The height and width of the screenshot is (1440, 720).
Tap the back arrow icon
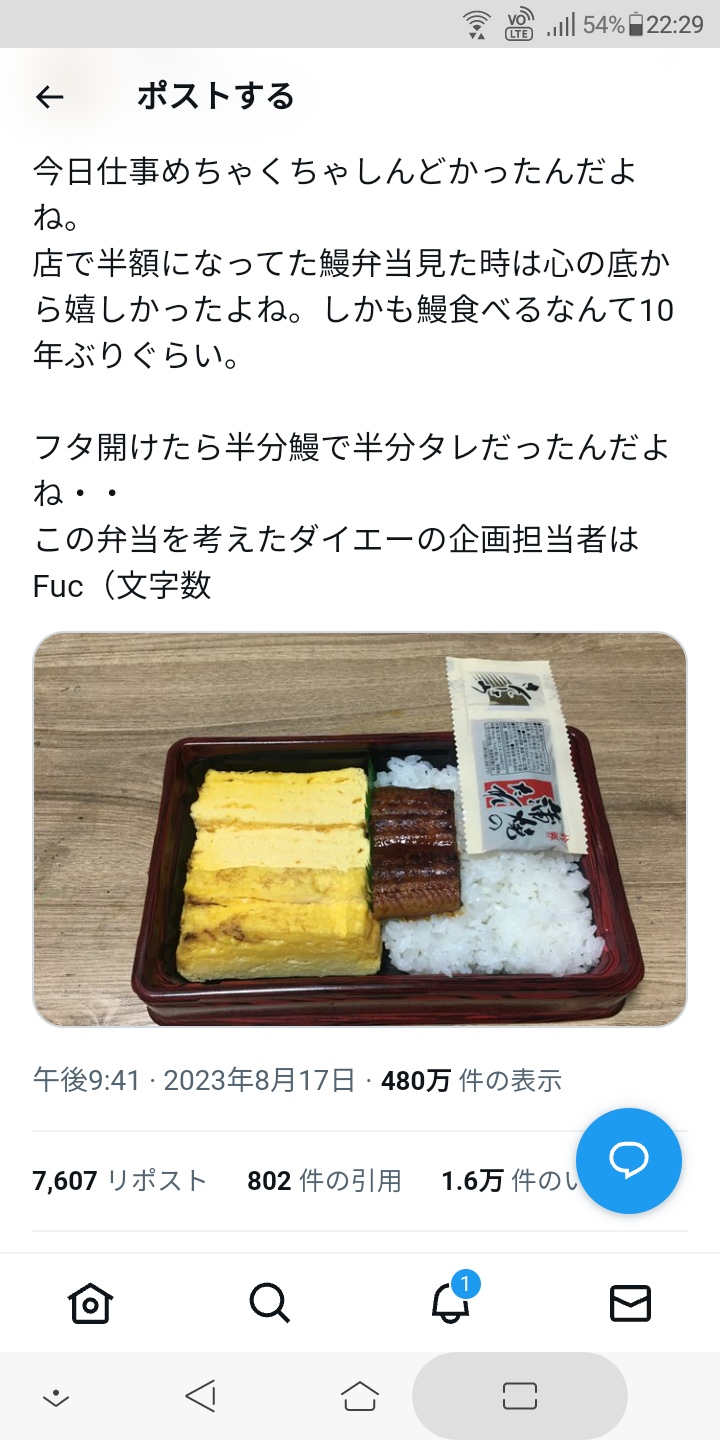coord(49,97)
